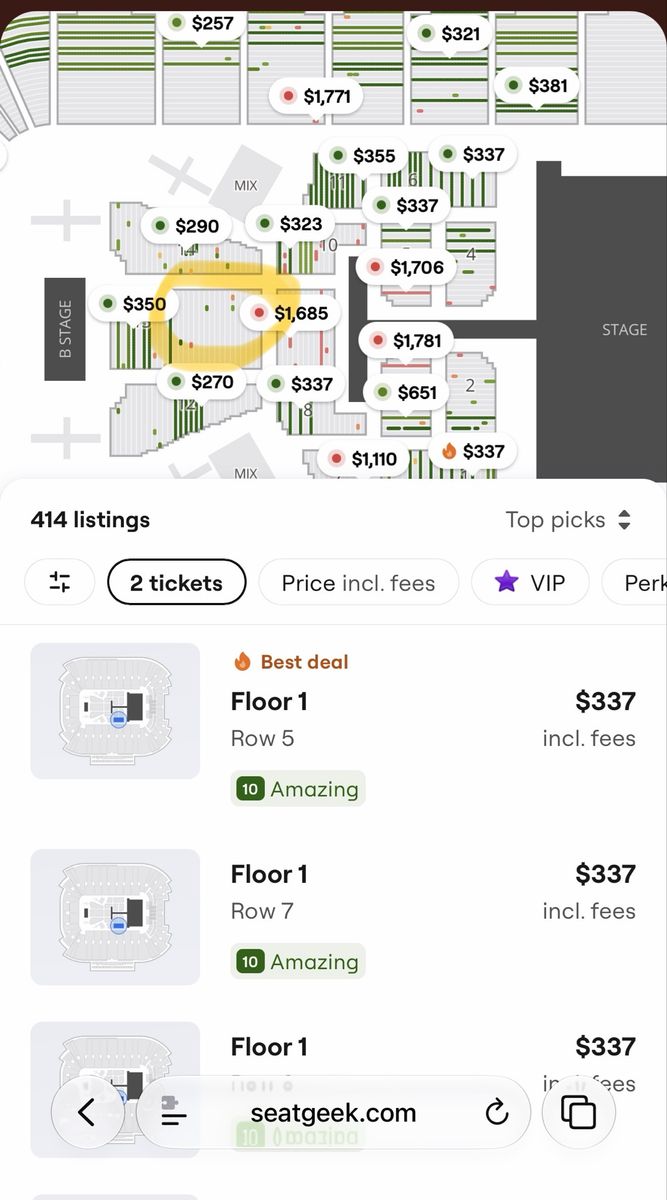Toggle Price incl. fees chip

click(x=358, y=582)
